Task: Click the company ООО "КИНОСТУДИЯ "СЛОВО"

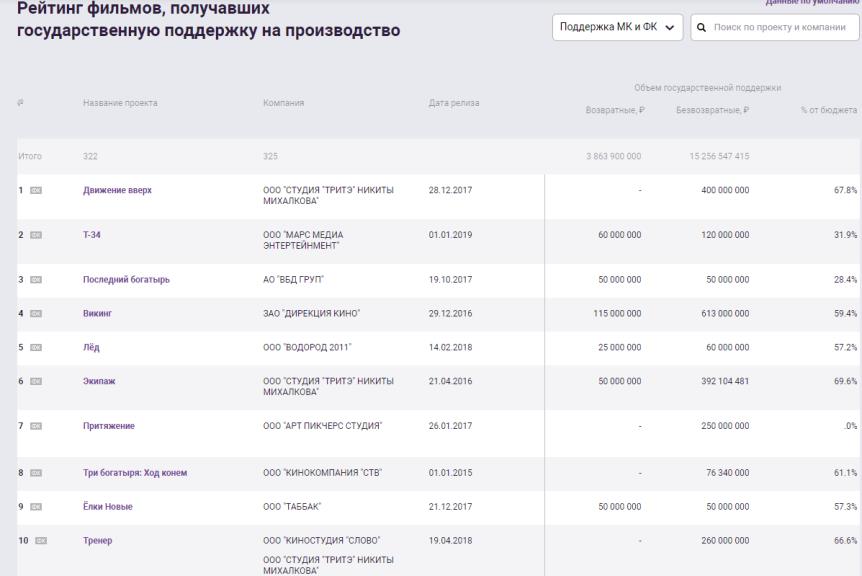Action: [322, 540]
